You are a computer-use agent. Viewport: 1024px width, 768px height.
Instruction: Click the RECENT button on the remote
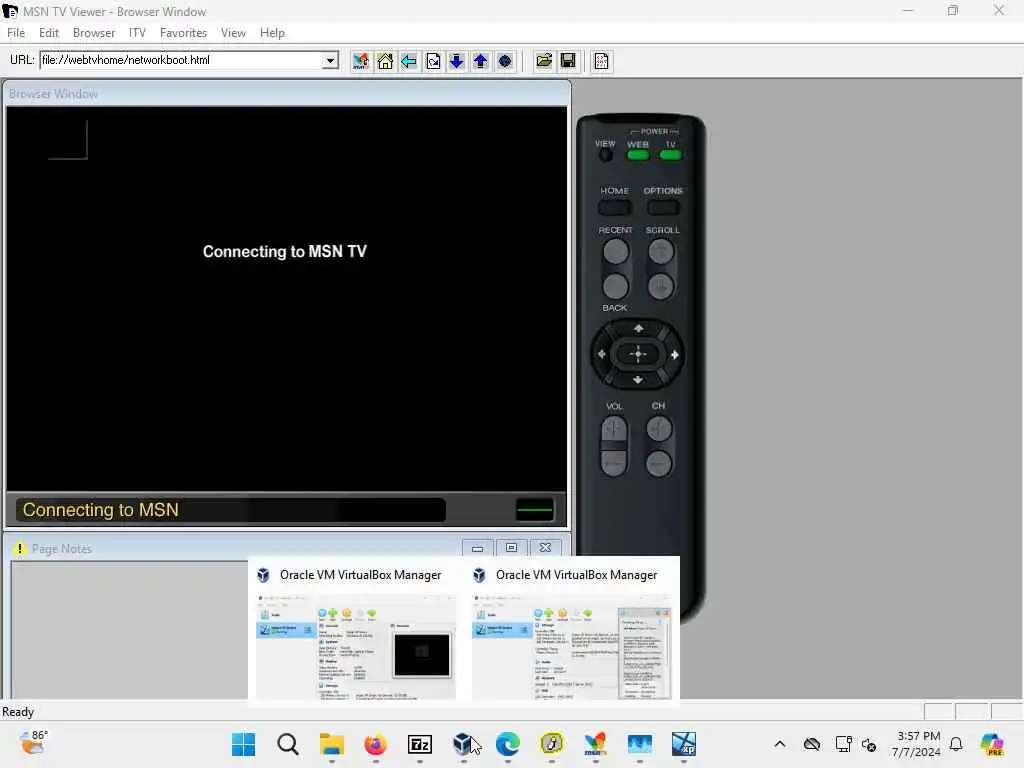tap(616, 251)
